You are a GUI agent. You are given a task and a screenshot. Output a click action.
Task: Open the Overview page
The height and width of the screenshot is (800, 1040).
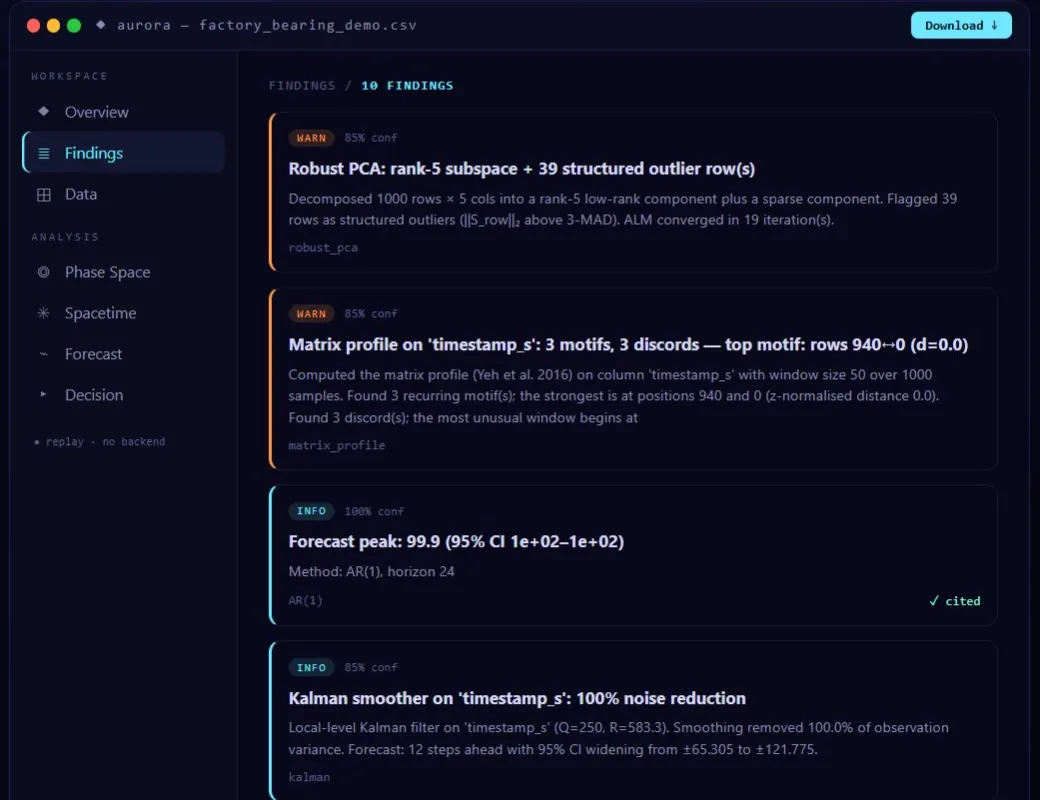click(123, 112)
